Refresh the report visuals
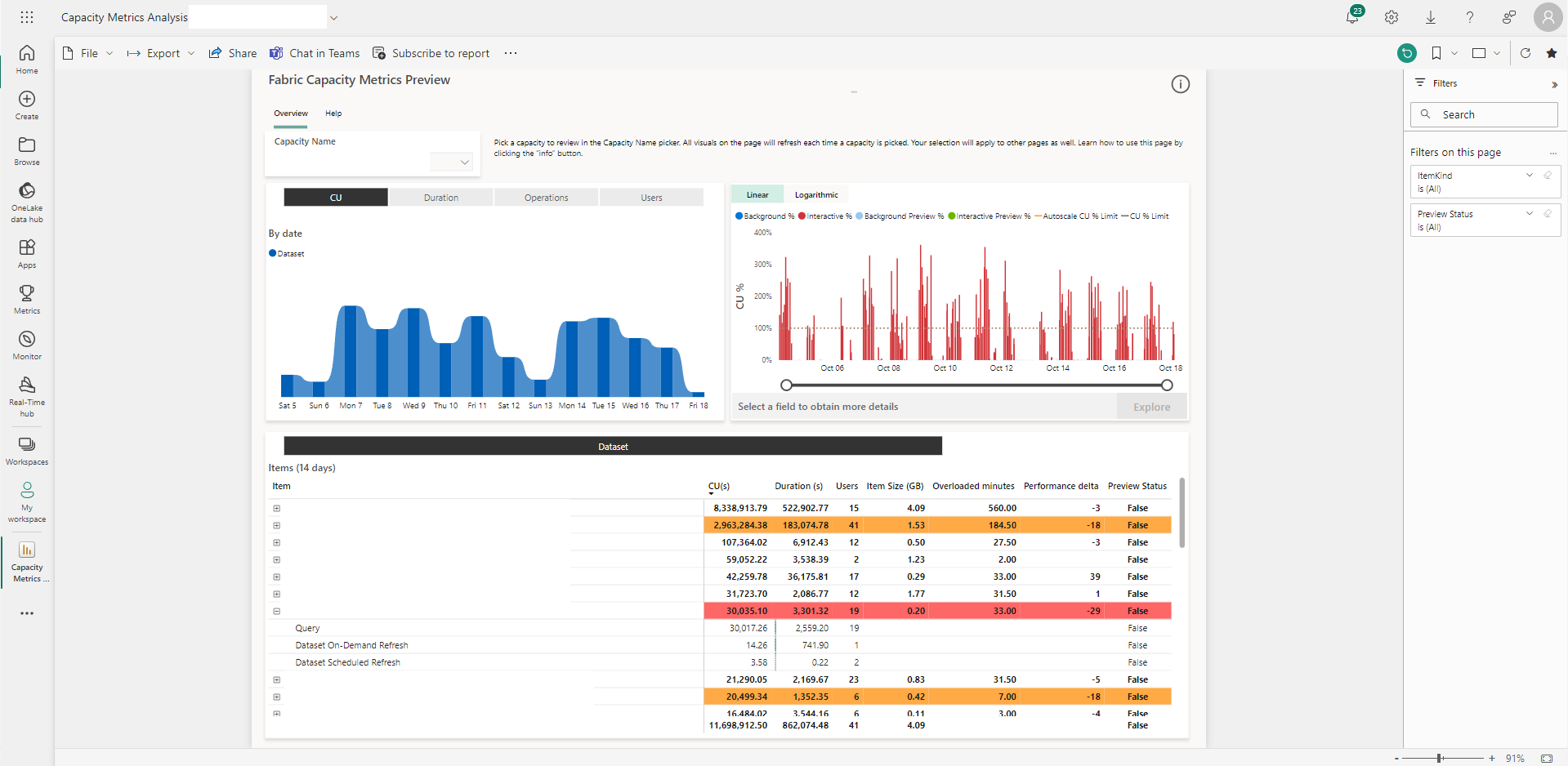The height and width of the screenshot is (766, 1568). click(x=1526, y=53)
